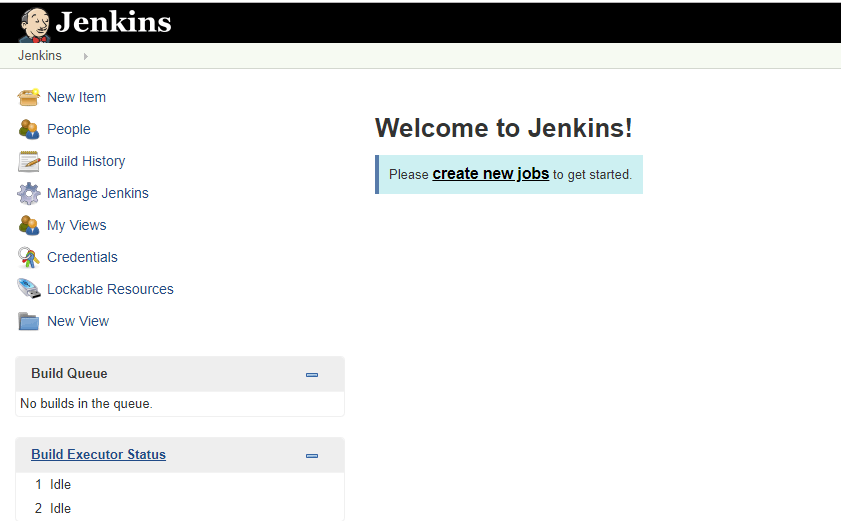Open the People page link
Screen dimensions: 841x521
click(69, 129)
